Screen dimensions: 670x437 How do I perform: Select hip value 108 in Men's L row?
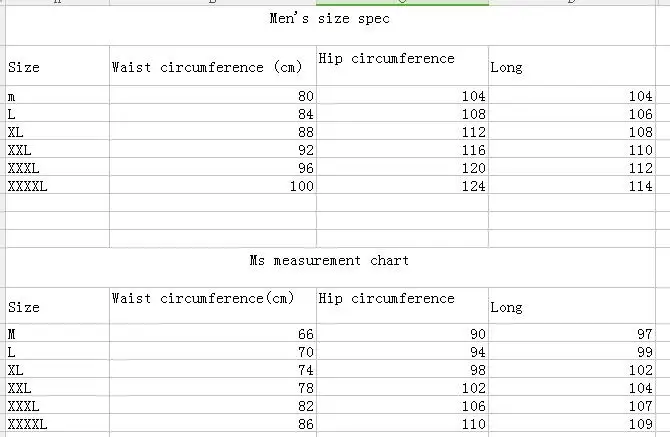403,113
